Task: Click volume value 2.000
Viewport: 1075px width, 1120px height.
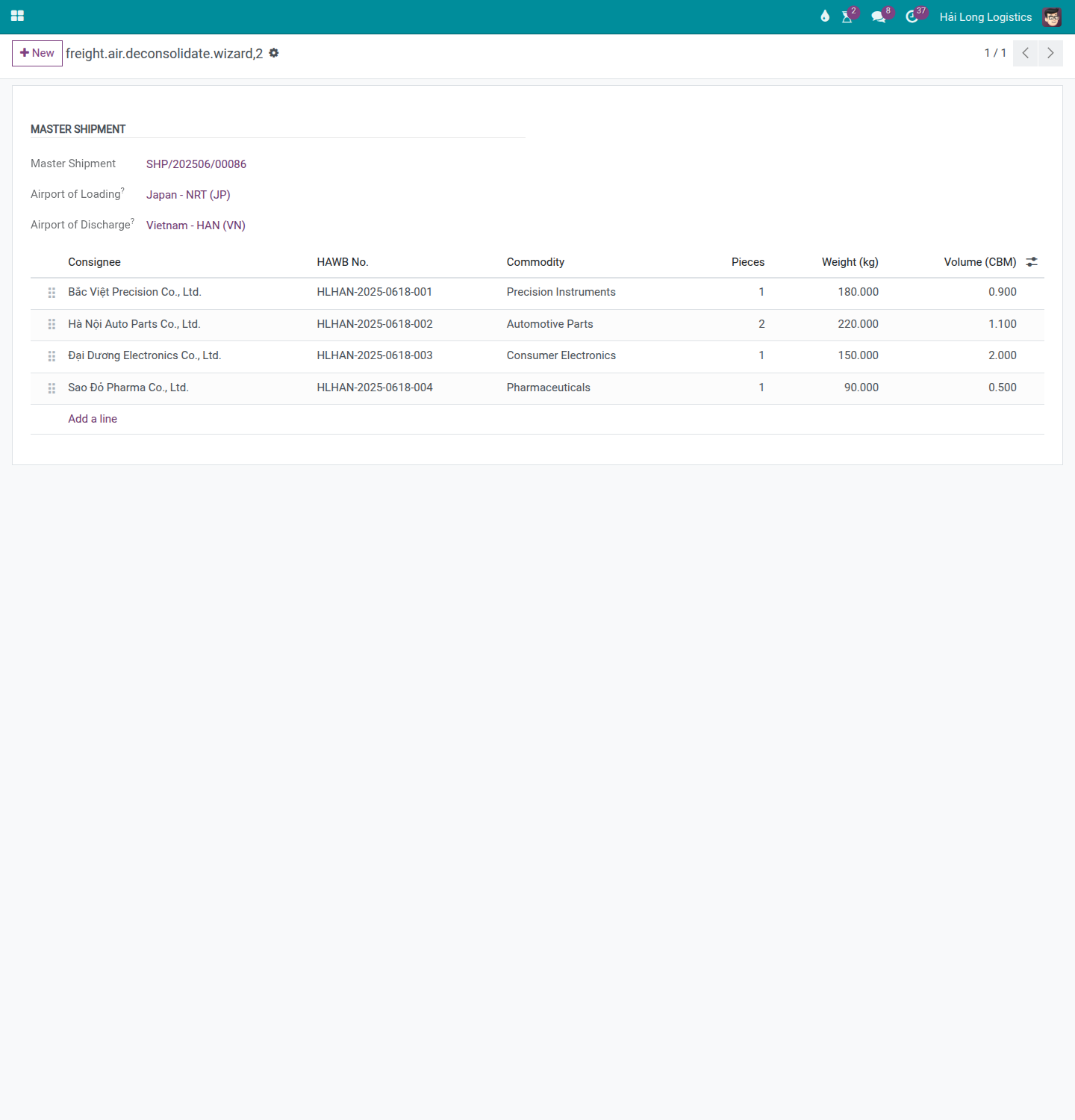Action: pyautogui.click(x=1003, y=355)
